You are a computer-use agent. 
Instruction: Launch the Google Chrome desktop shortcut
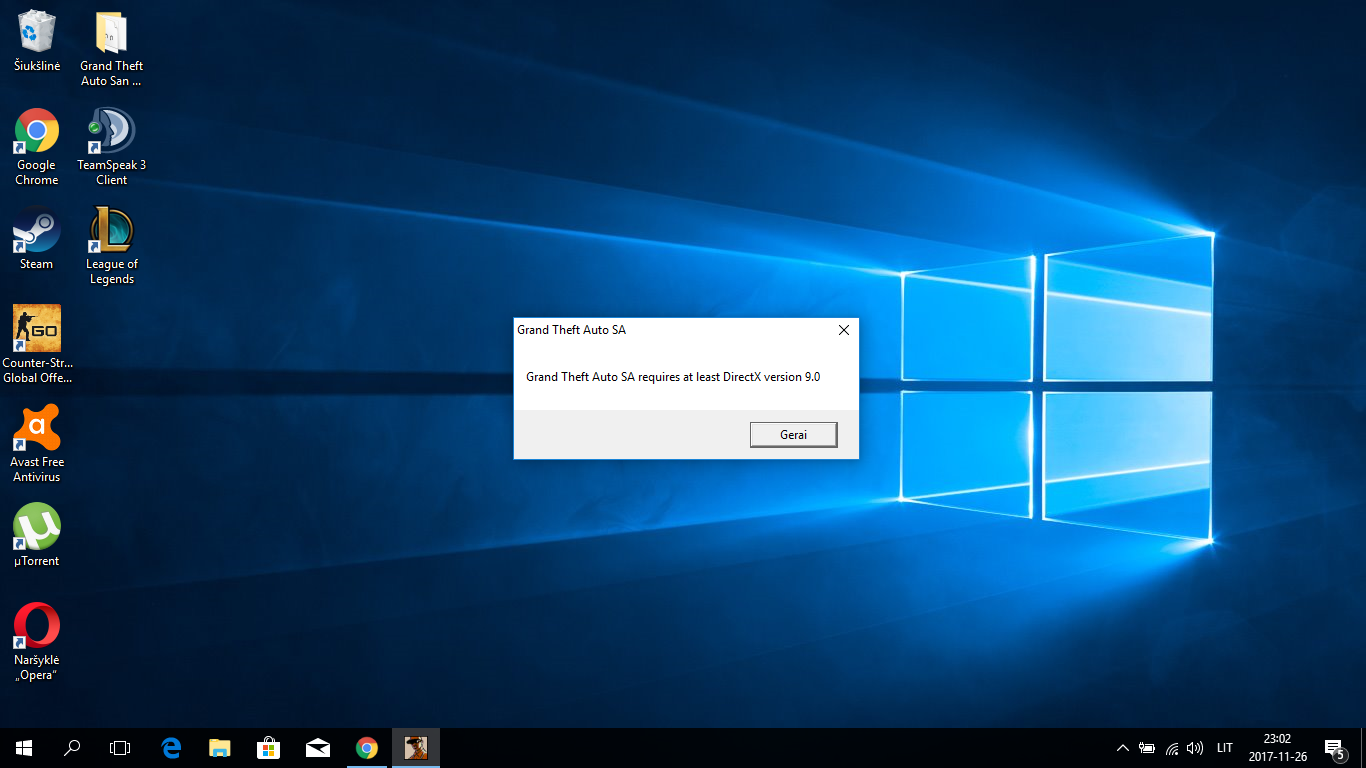click(x=37, y=147)
